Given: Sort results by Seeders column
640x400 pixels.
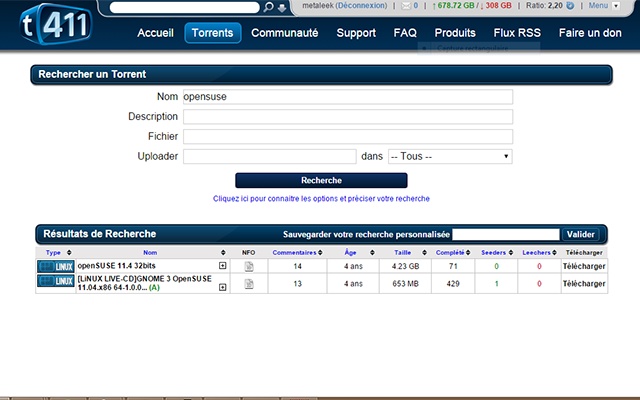Looking at the screenshot, I should tap(493, 253).
